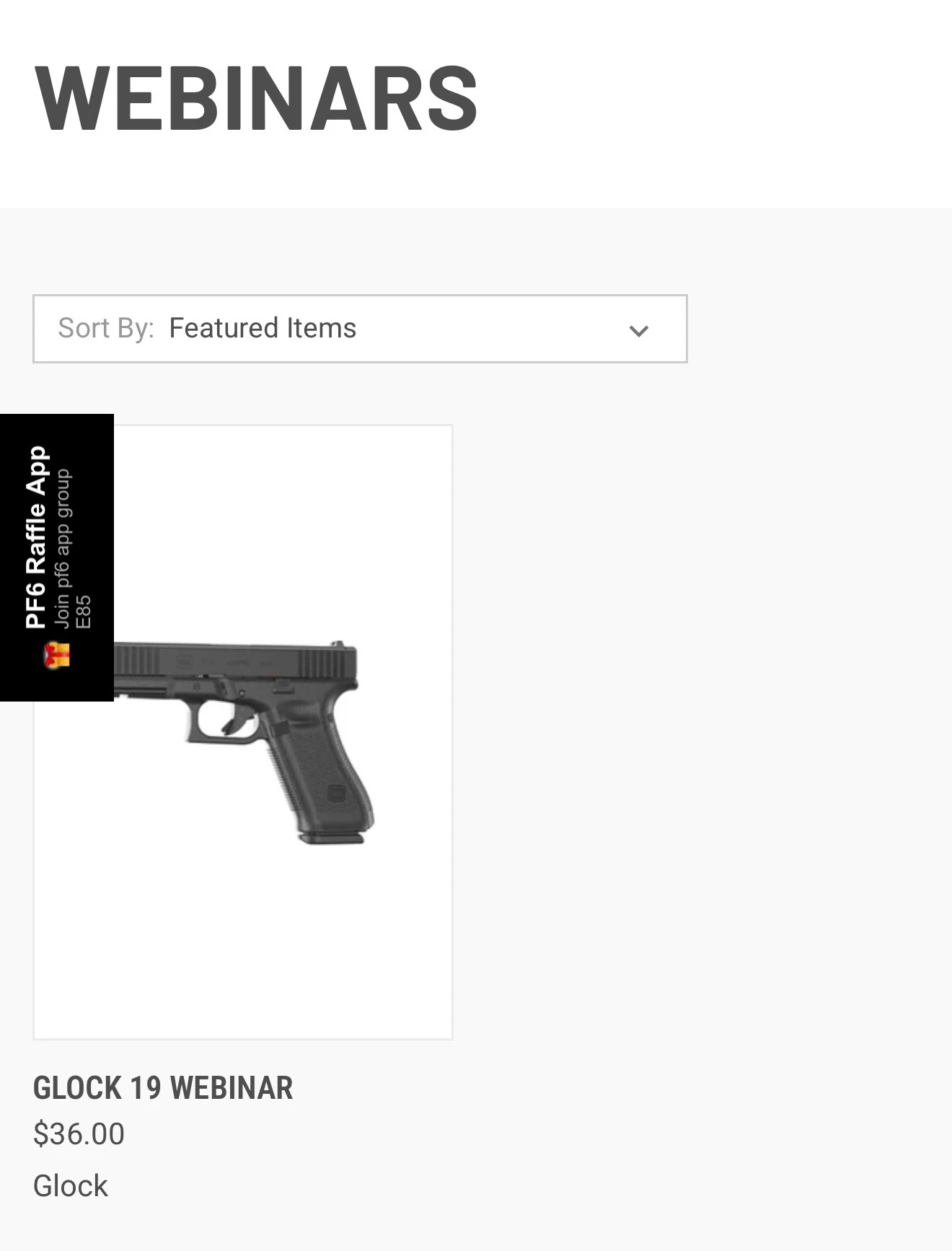952x1251 pixels.
Task: Click the dropdown chevron arrow in Sort By
Action: (638, 331)
